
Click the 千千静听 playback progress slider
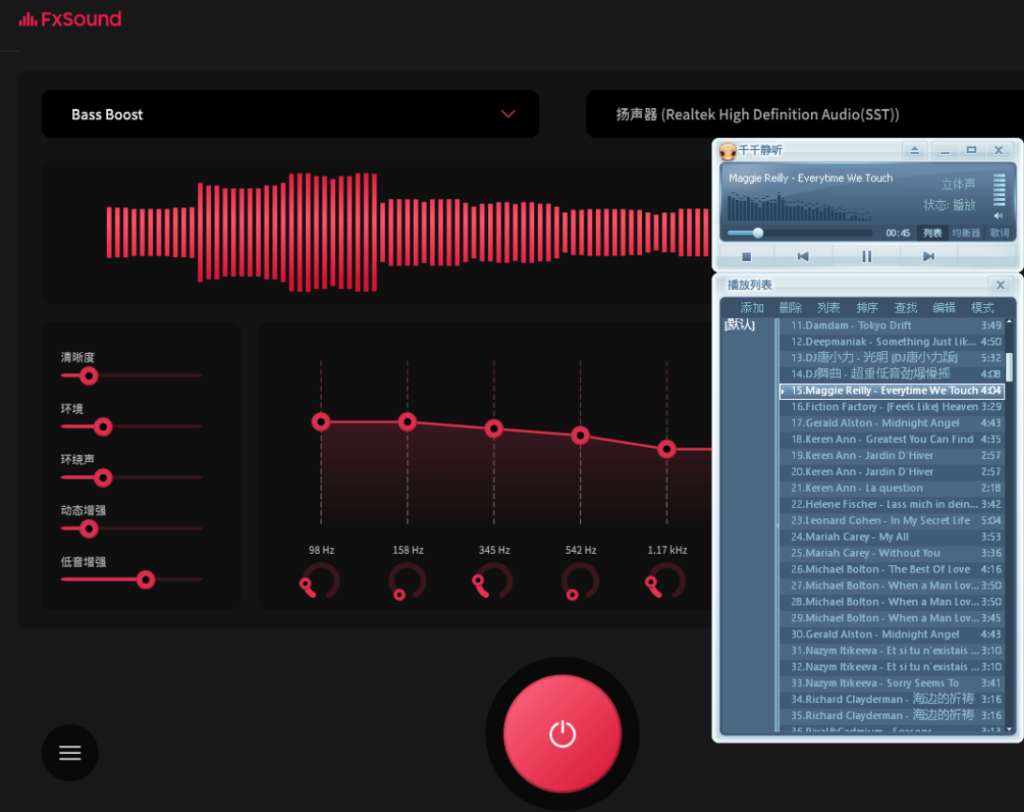799,233
